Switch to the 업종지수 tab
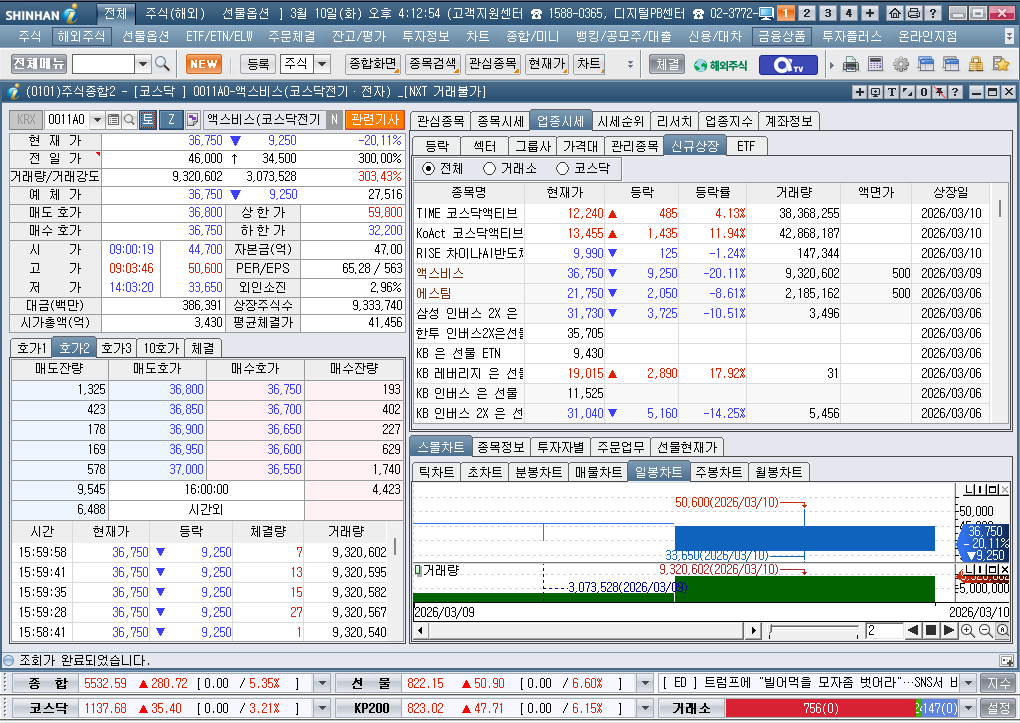 pyautogui.click(x=729, y=121)
